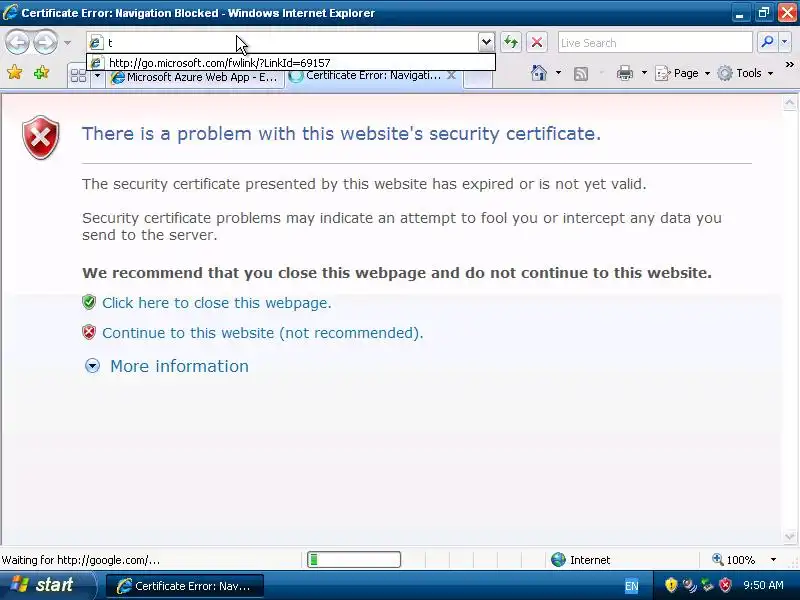Click the Print icon
Screen dimensions: 800x600
pyautogui.click(x=624, y=73)
